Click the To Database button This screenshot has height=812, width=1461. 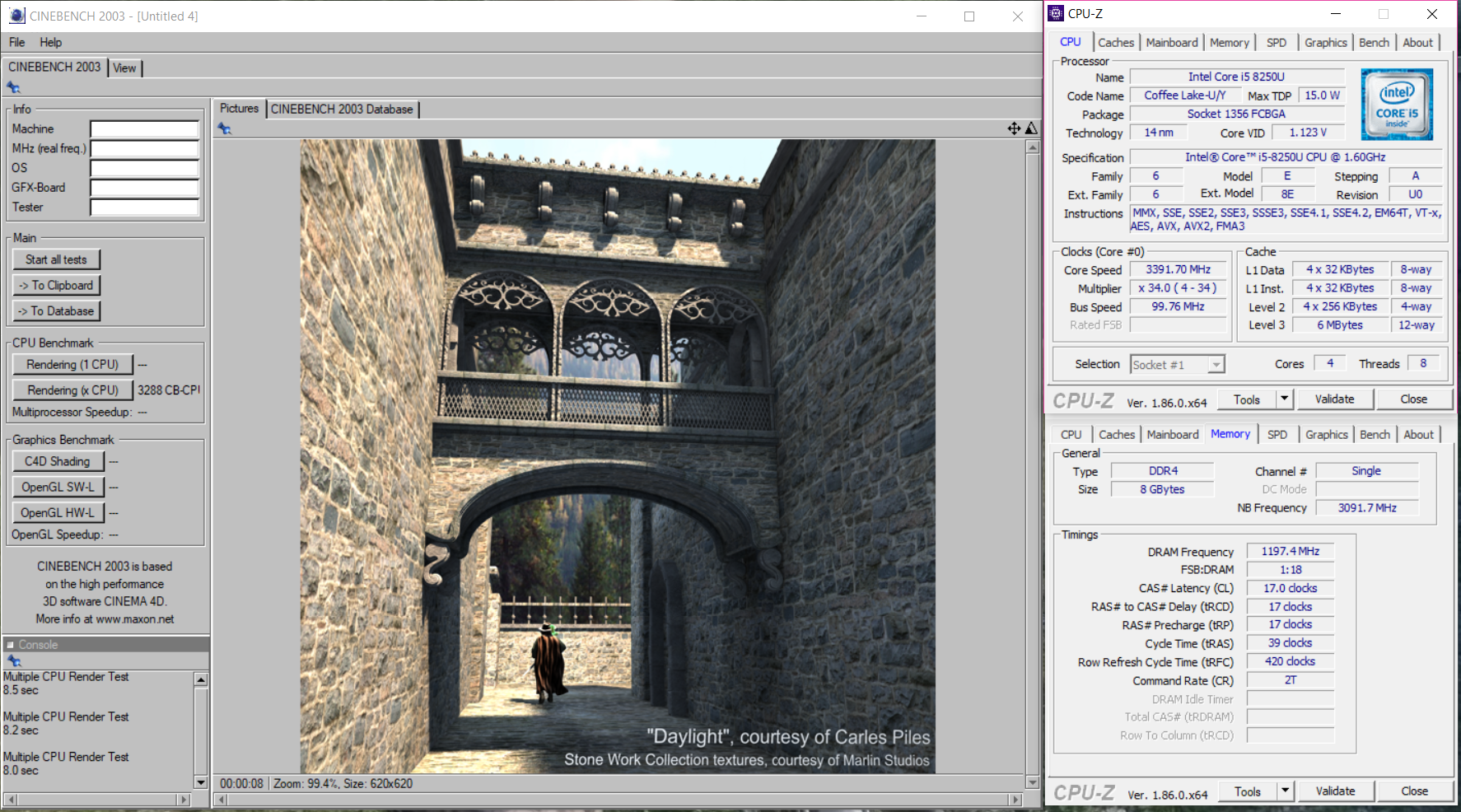[56, 311]
